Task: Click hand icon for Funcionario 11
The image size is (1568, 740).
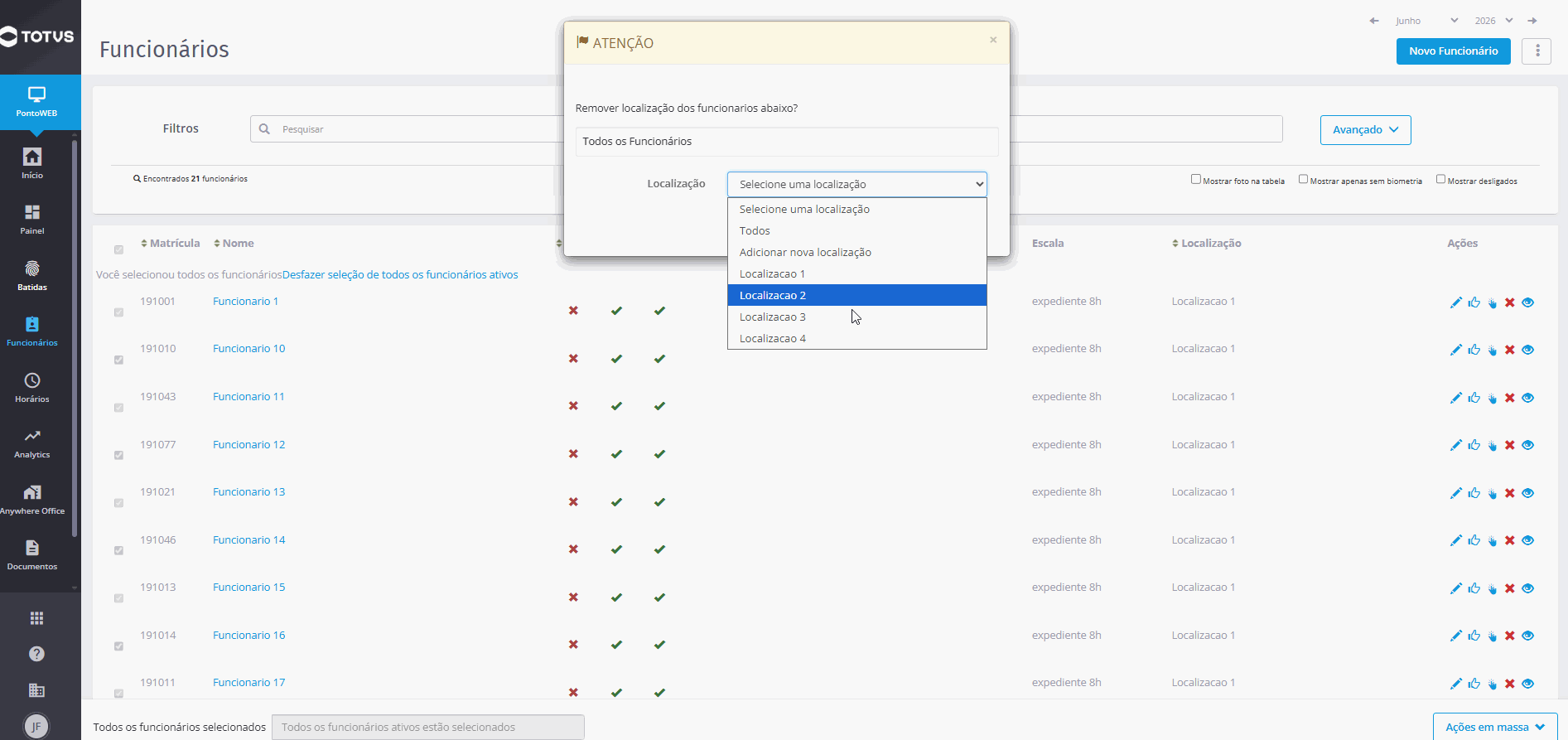Action: coord(1492,398)
